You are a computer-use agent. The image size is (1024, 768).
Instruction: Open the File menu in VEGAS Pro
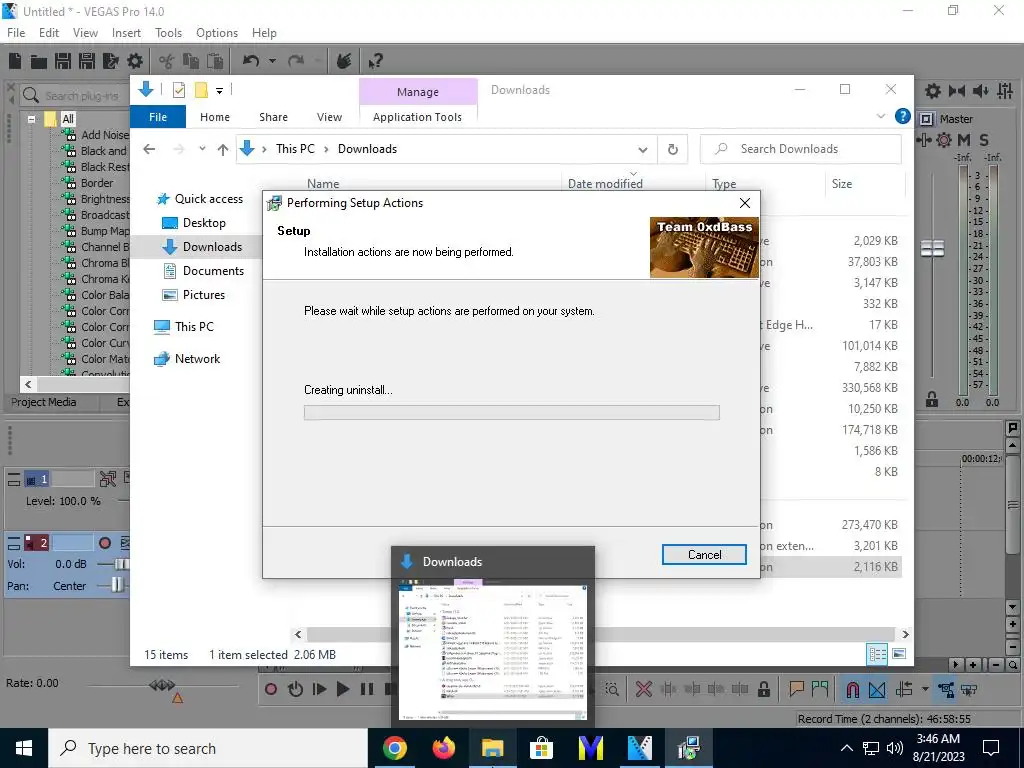click(x=16, y=33)
